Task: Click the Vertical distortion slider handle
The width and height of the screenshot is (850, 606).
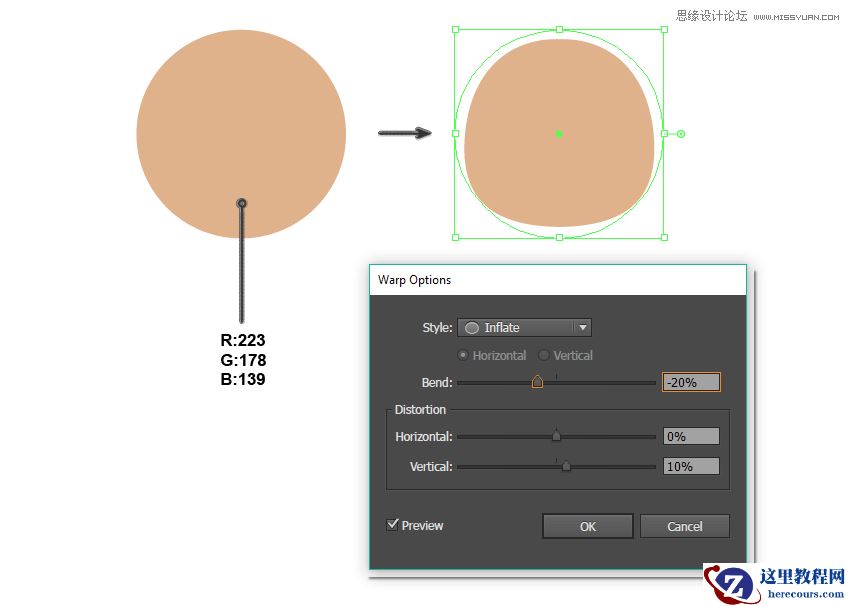Action: point(566,466)
